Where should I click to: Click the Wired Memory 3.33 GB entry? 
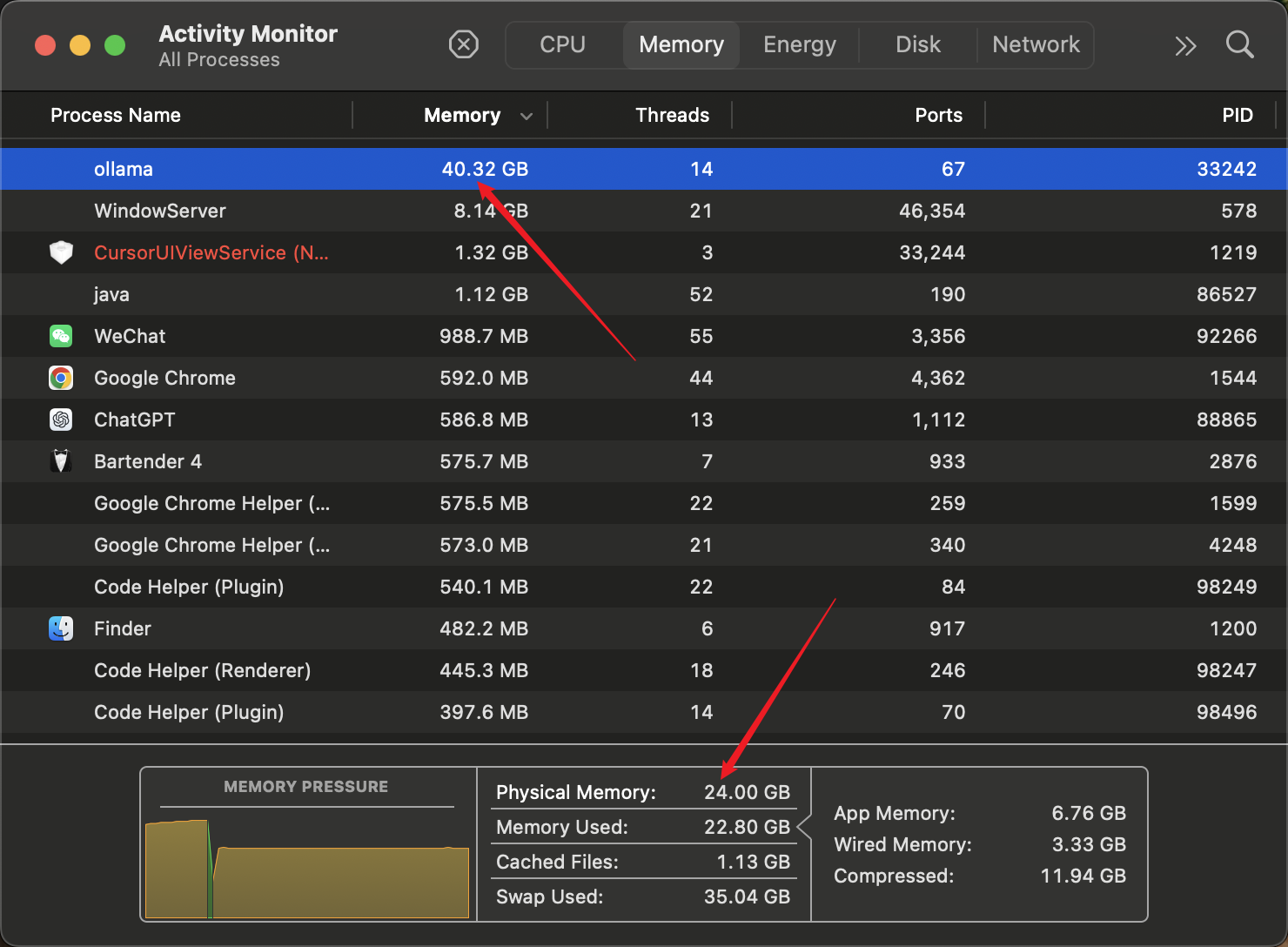pos(980,844)
